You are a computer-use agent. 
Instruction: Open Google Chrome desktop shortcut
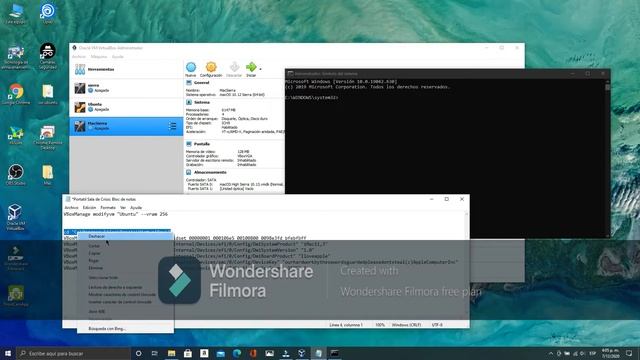pyautogui.click(x=16, y=94)
